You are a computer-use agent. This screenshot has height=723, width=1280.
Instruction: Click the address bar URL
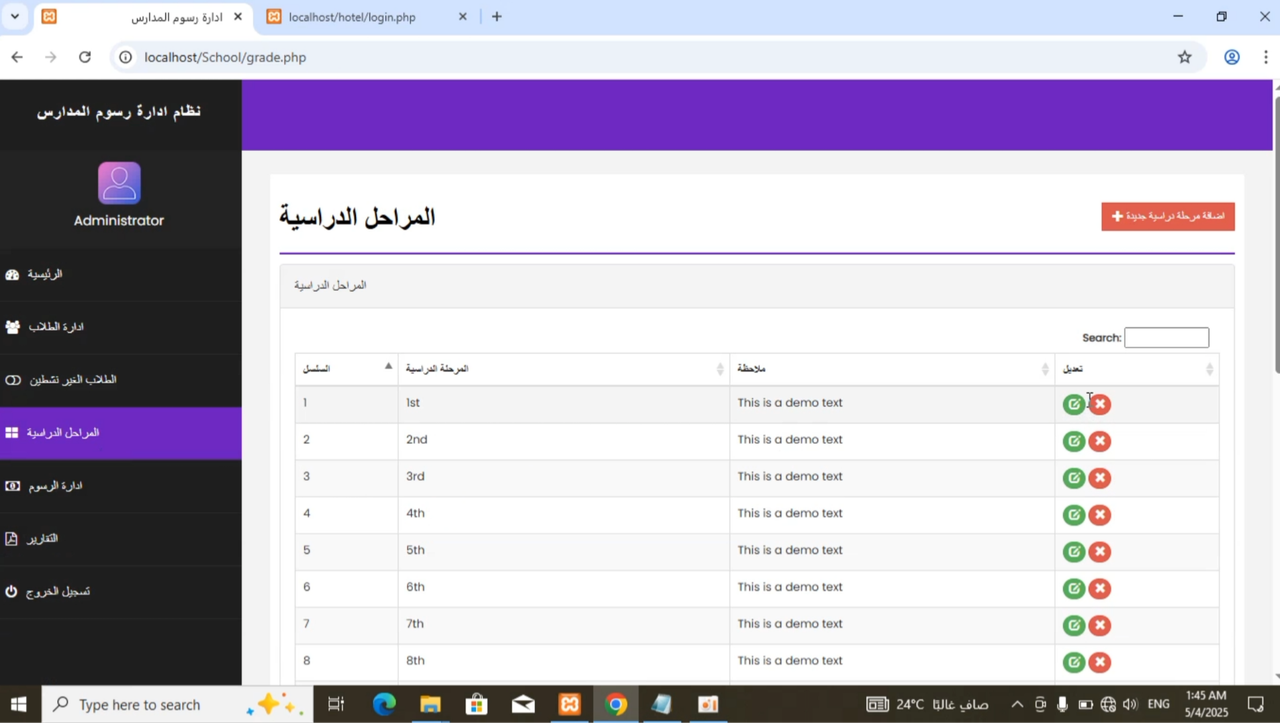coord(225,57)
